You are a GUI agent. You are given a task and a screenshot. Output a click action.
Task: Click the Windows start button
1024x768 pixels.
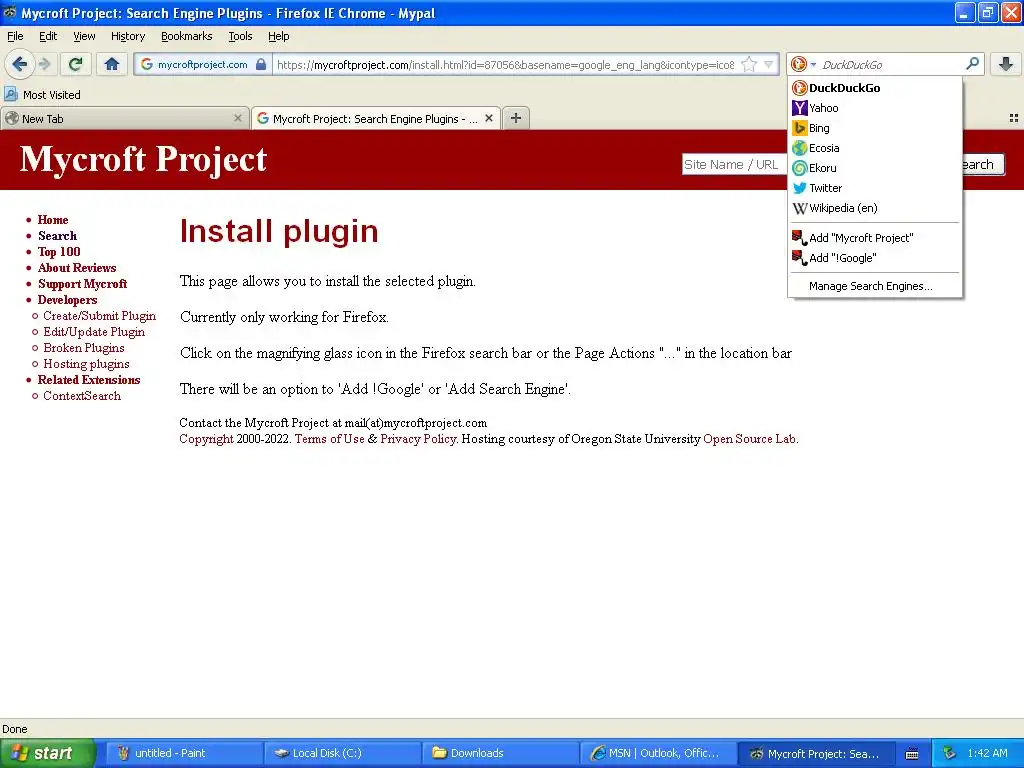[47, 753]
